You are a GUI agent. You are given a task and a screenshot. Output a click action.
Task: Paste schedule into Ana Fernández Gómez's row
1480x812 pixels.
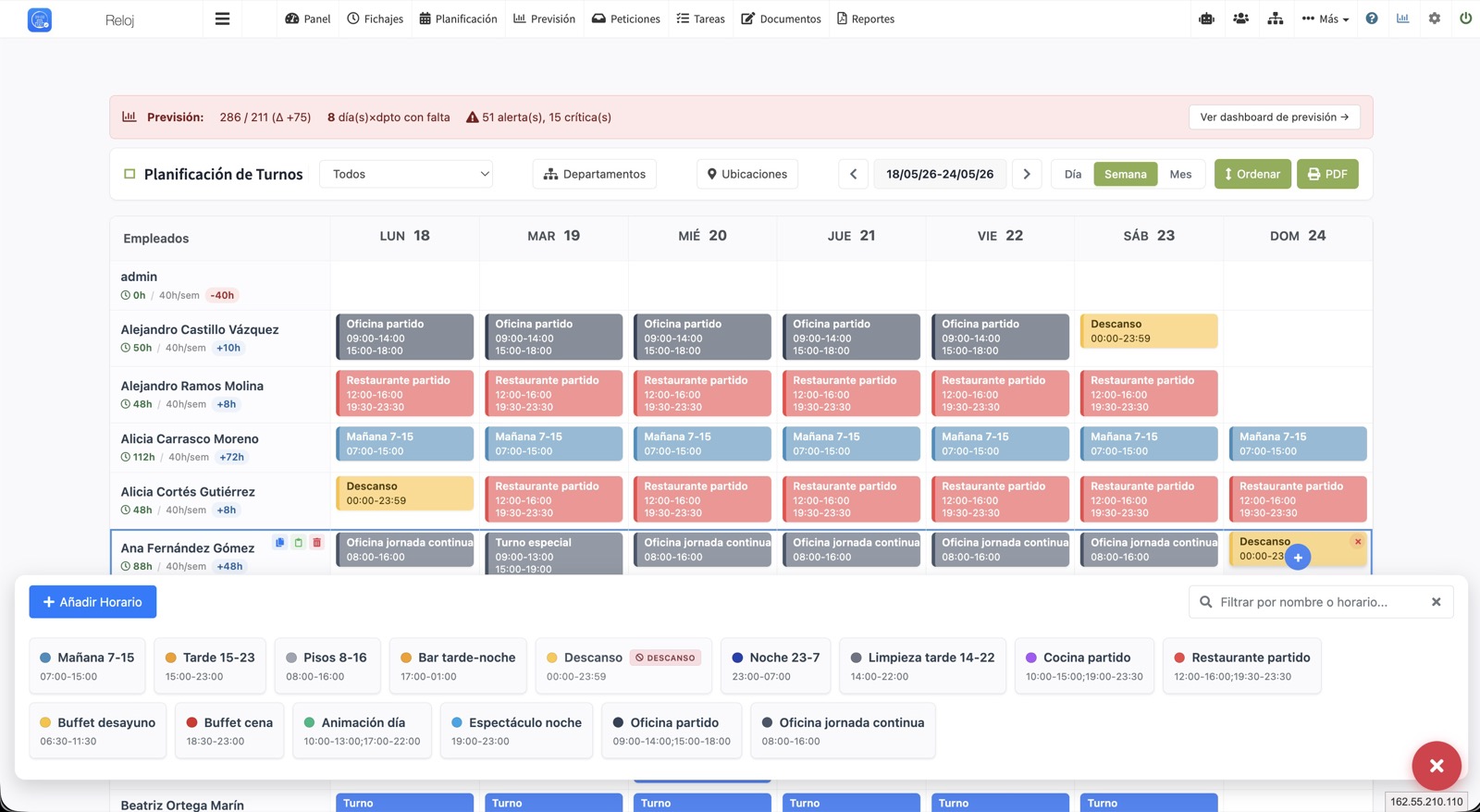point(298,543)
